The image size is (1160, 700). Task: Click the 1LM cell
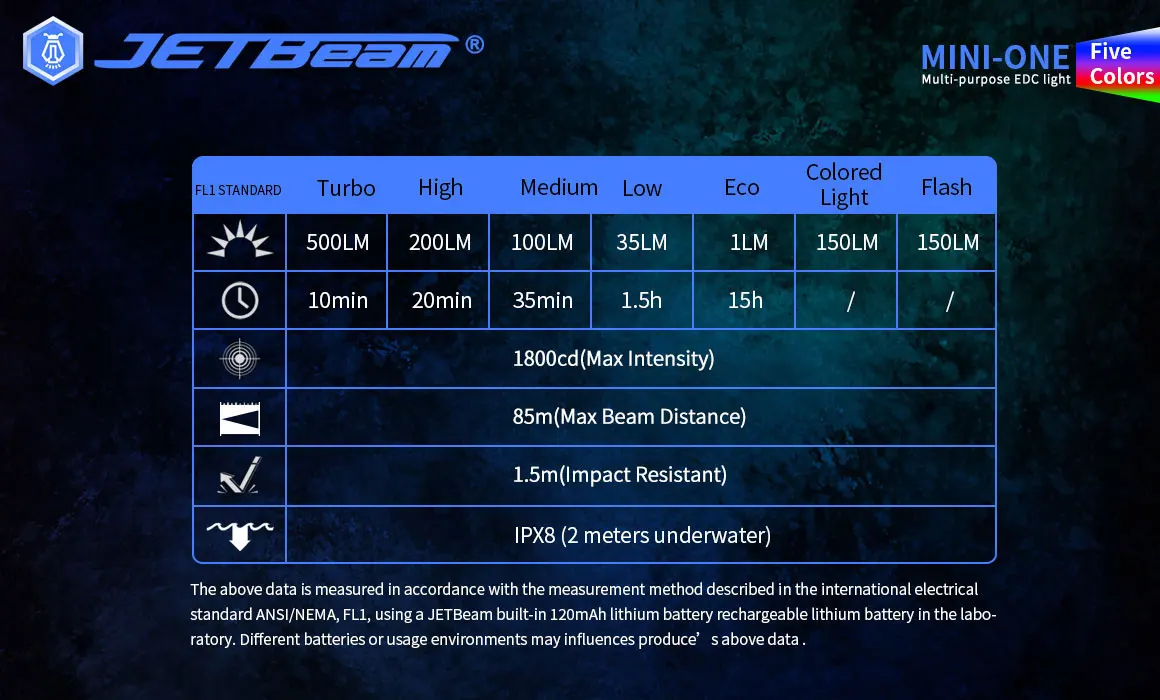tap(744, 242)
